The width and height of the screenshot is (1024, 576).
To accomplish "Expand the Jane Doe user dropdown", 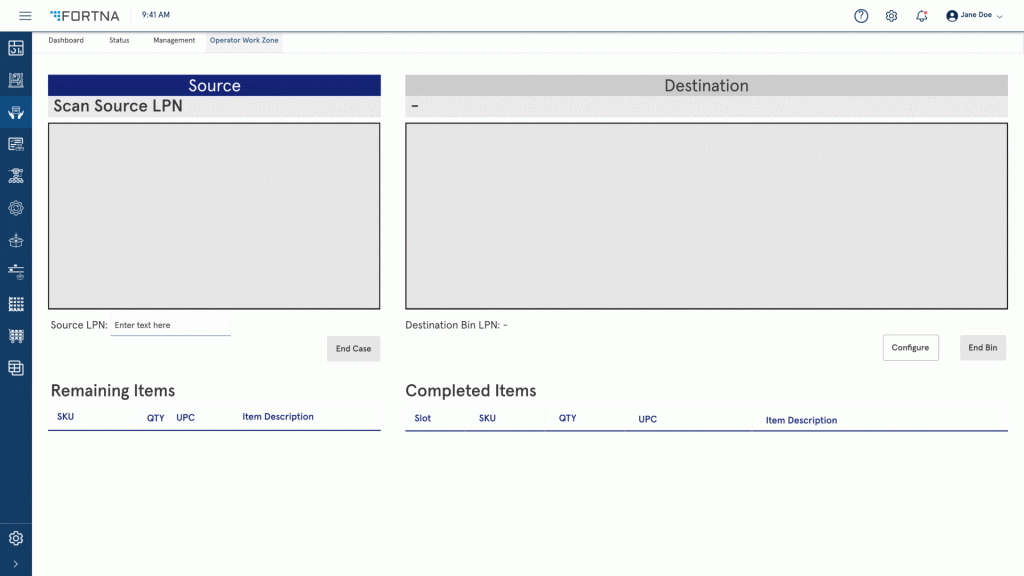I will click(x=974, y=16).
